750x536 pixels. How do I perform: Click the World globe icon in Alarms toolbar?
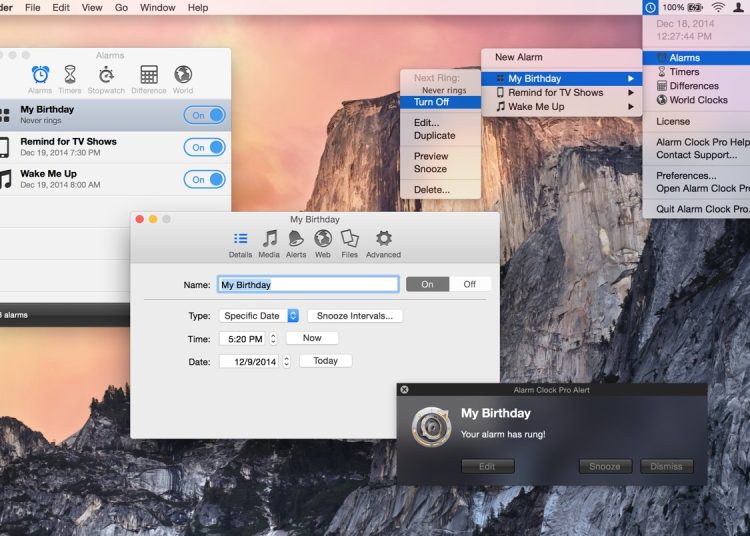pyautogui.click(x=183, y=76)
